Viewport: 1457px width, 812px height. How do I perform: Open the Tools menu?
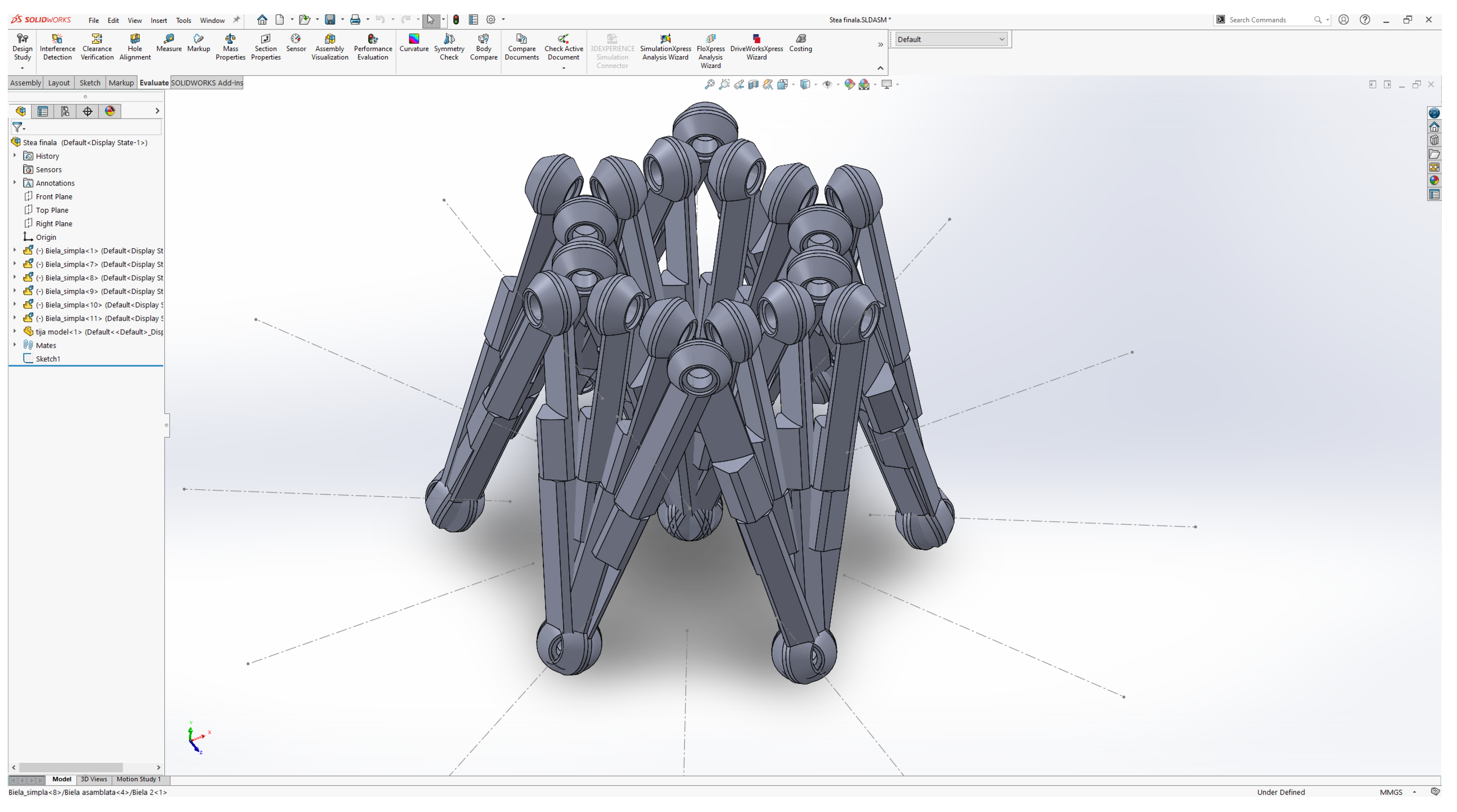(183, 21)
